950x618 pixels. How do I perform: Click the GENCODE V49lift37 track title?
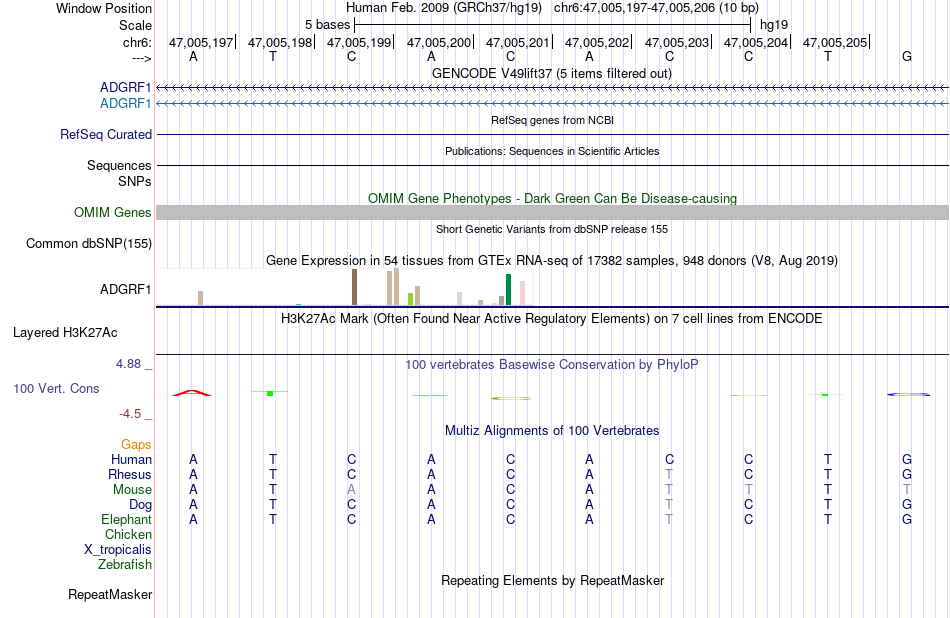coord(551,73)
